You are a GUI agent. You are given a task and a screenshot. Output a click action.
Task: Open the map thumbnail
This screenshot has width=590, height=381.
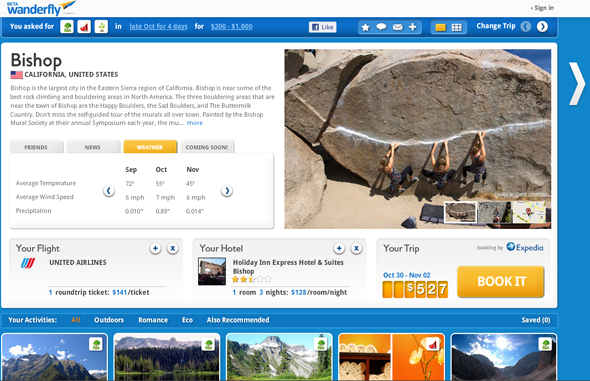(529, 212)
